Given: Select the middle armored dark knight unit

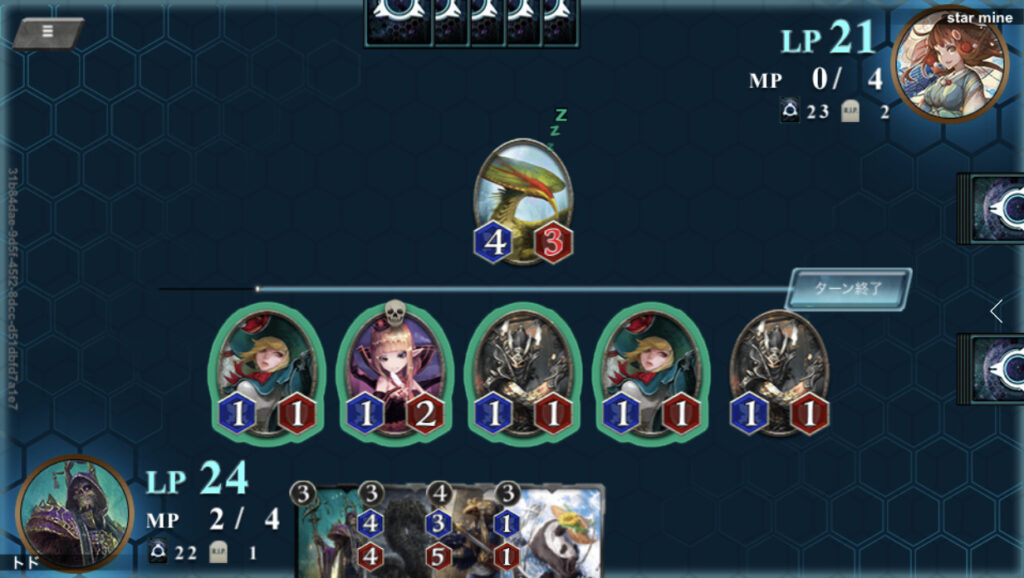Looking at the screenshot, I should pyautogui.click(x=522, y=373).
